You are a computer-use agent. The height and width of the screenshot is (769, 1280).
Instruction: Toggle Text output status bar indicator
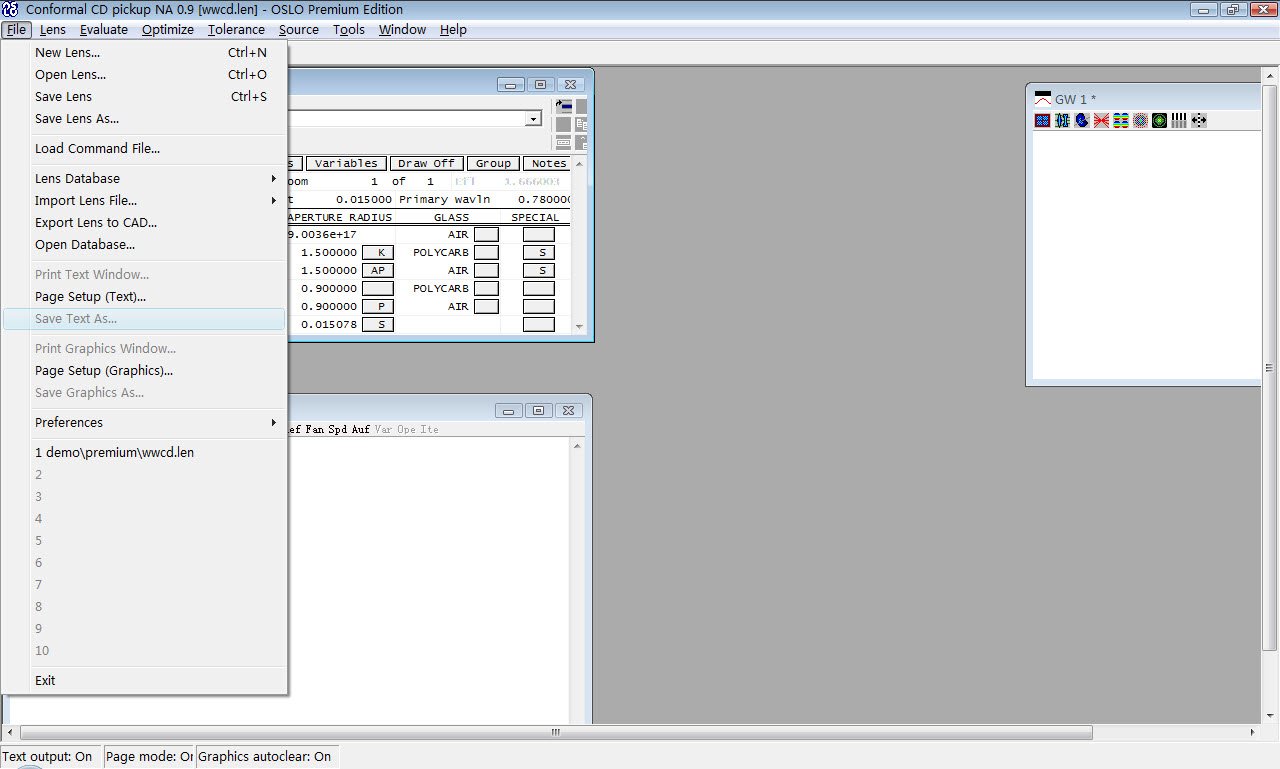(48, 757)
